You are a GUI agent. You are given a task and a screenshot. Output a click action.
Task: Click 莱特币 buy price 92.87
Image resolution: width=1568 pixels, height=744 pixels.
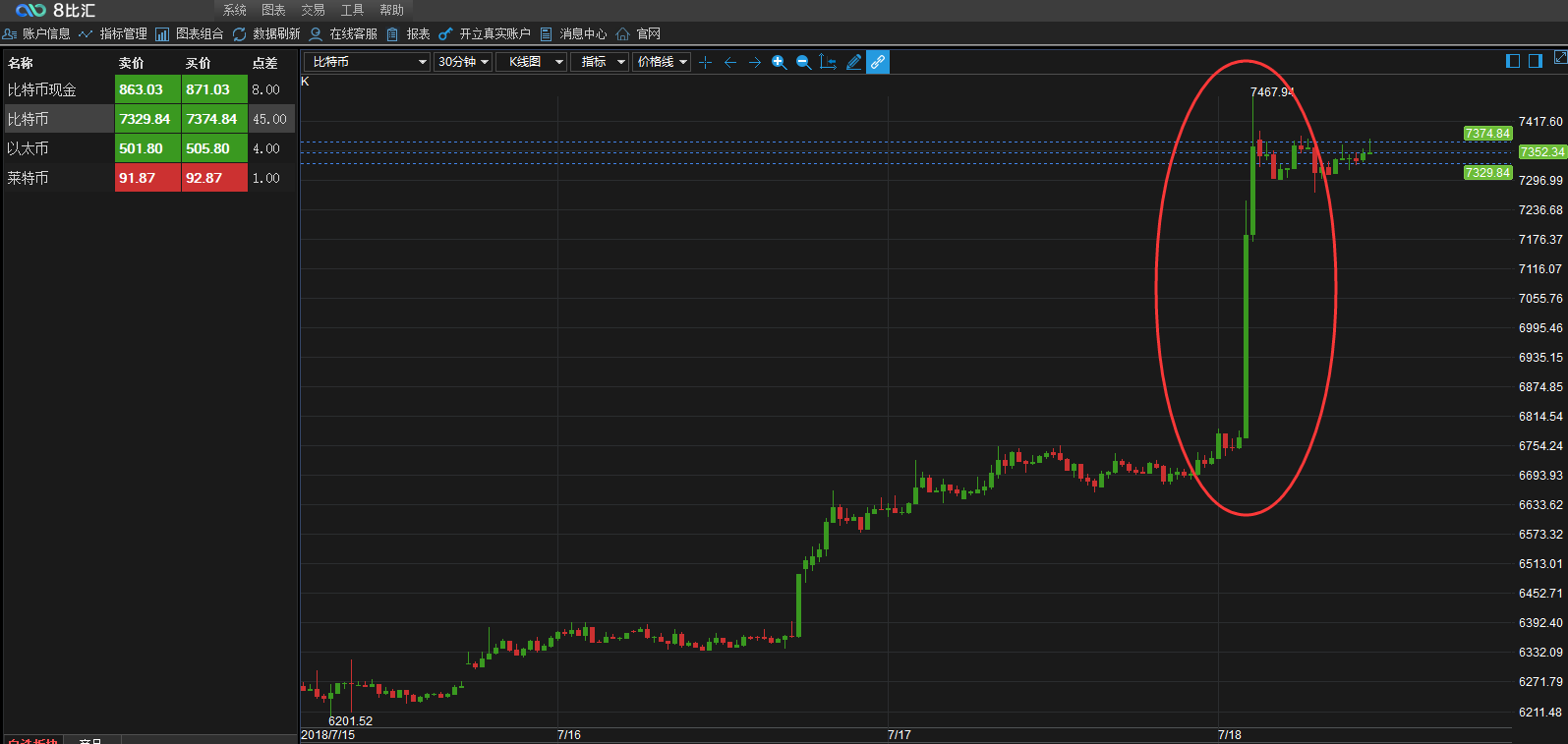click(214, 178)
